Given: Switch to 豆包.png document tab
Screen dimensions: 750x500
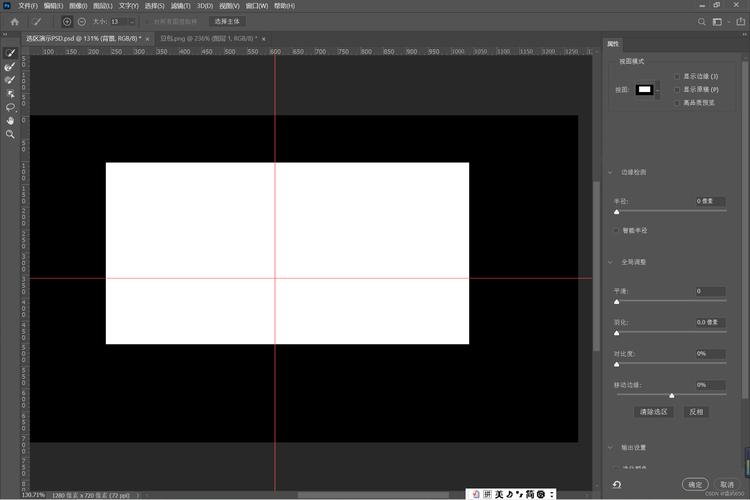Looking at the screenshot, I should [x=209, y=38].
